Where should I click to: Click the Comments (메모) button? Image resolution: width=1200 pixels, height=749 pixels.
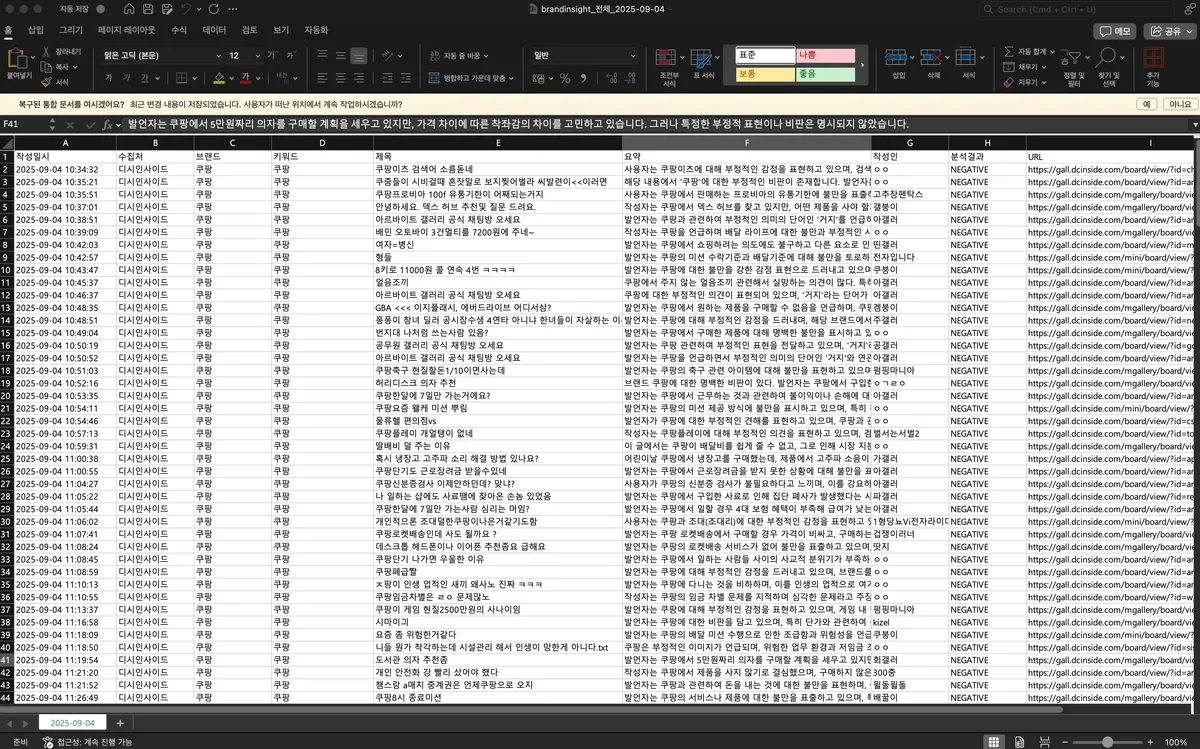(1115, 31)
